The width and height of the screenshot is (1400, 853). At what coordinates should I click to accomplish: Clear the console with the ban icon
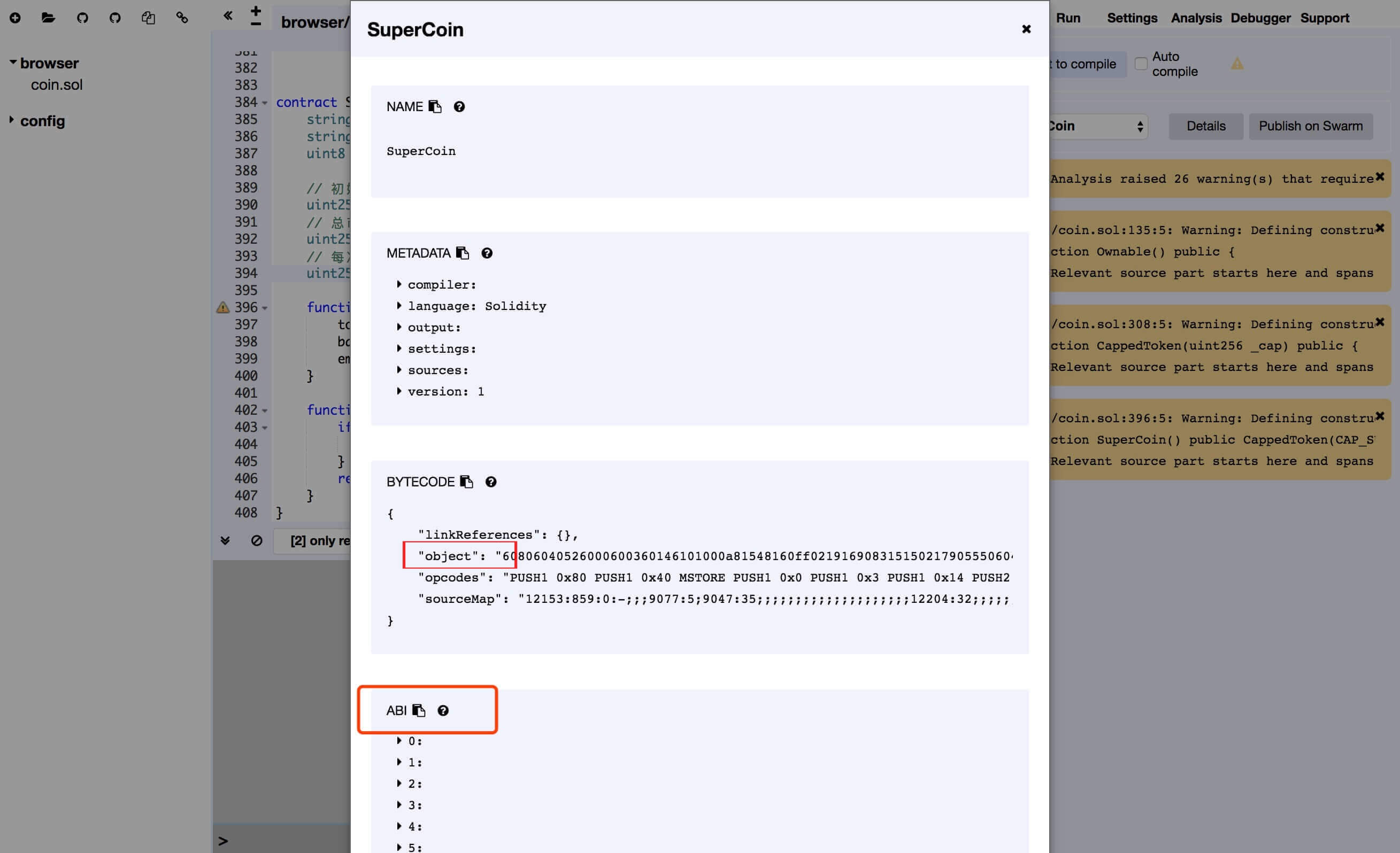[257, 541]
